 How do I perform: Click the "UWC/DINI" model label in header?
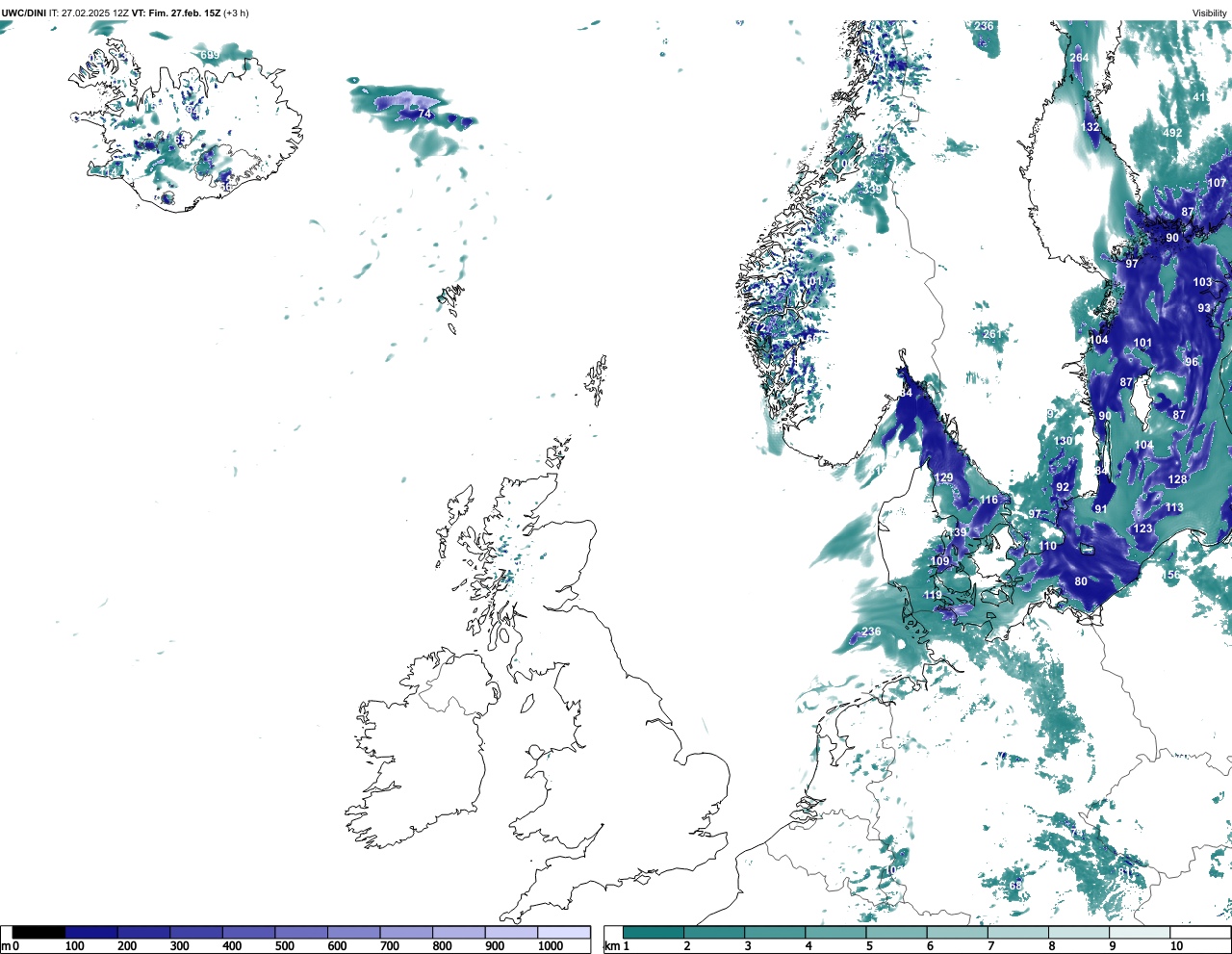(24, 13)
